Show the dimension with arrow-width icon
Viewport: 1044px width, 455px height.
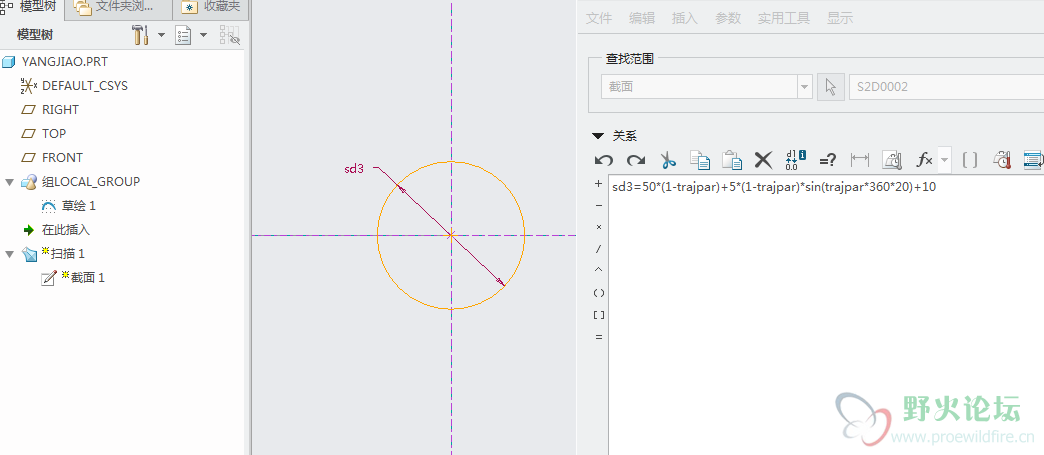click(x=860, y=160)
